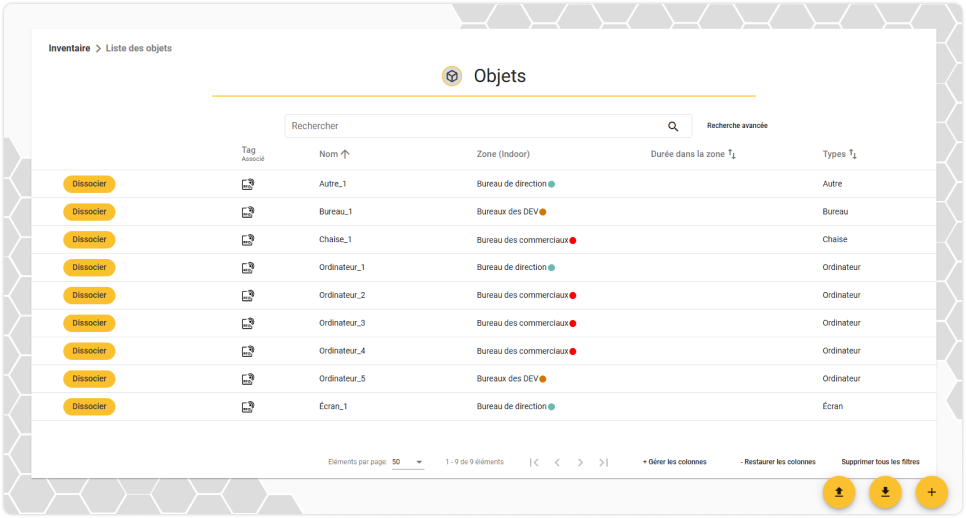
Task: Click the Objets cube icon
Action: point(452,76)
